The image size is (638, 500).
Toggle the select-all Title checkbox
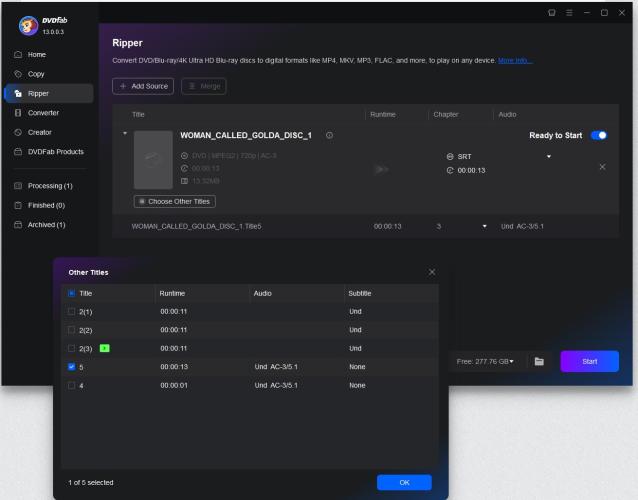(x=72, y=293)
